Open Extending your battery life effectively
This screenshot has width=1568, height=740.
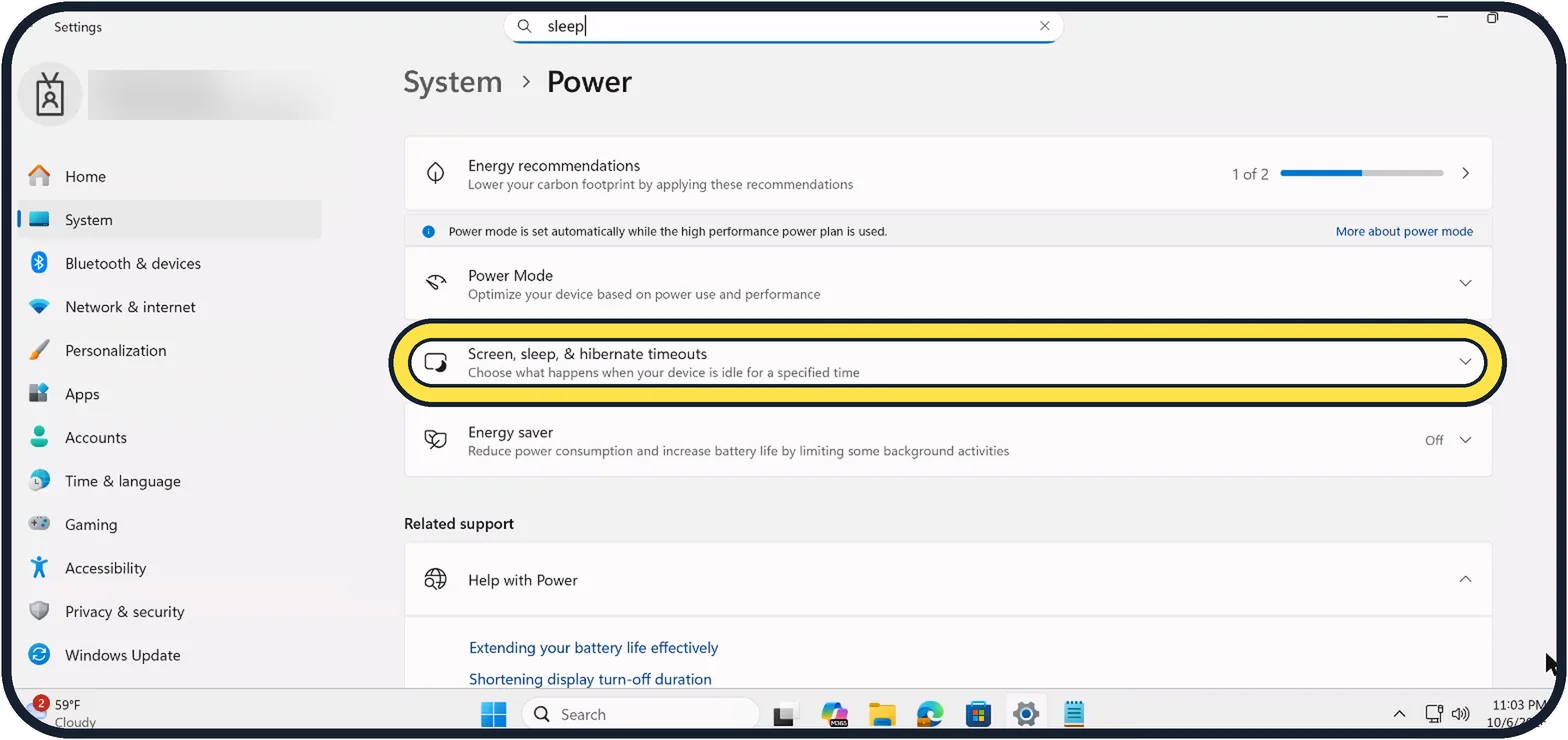(x=593, y=648)
